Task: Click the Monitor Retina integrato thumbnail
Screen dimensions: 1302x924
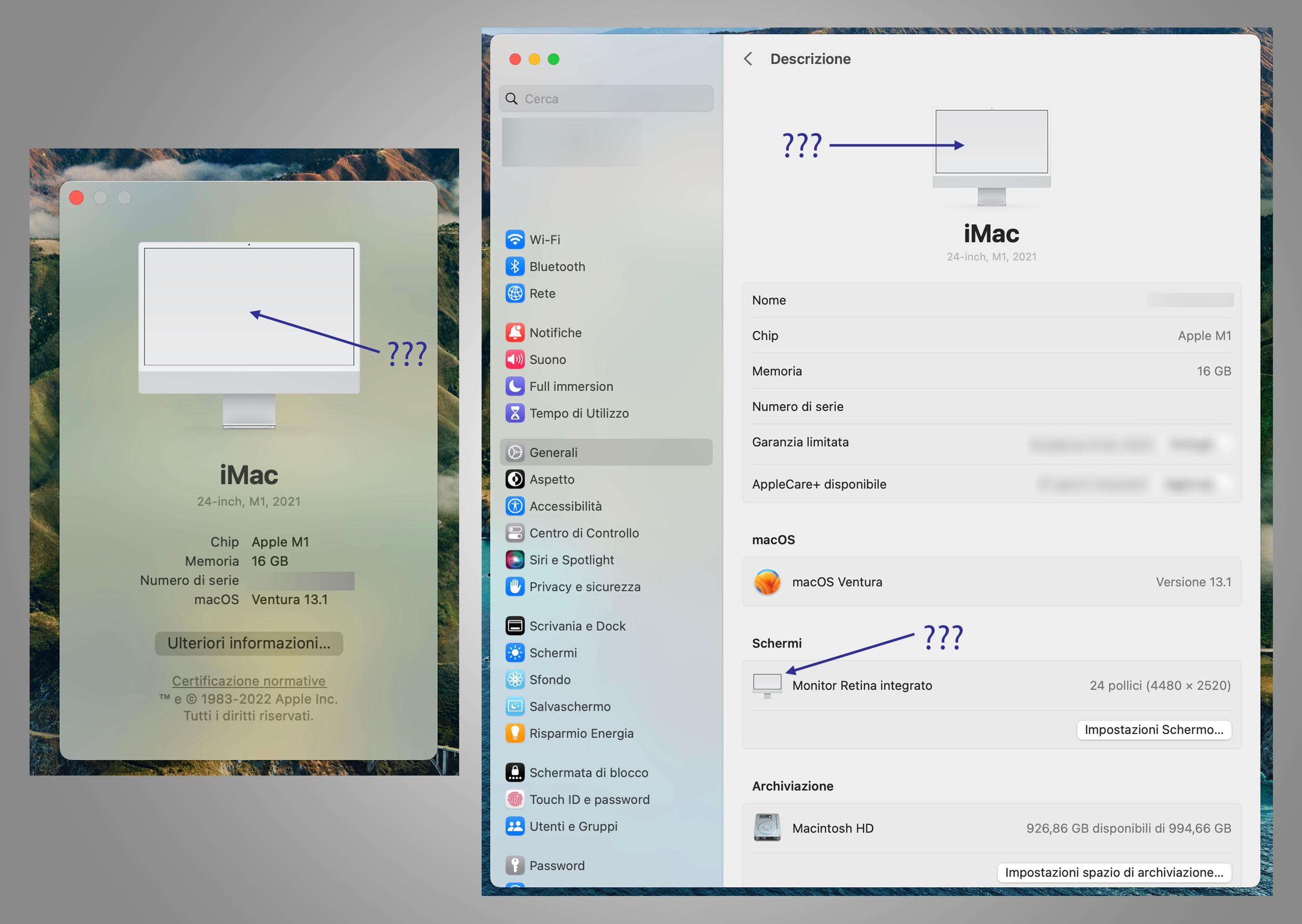Action: [767, 685]
